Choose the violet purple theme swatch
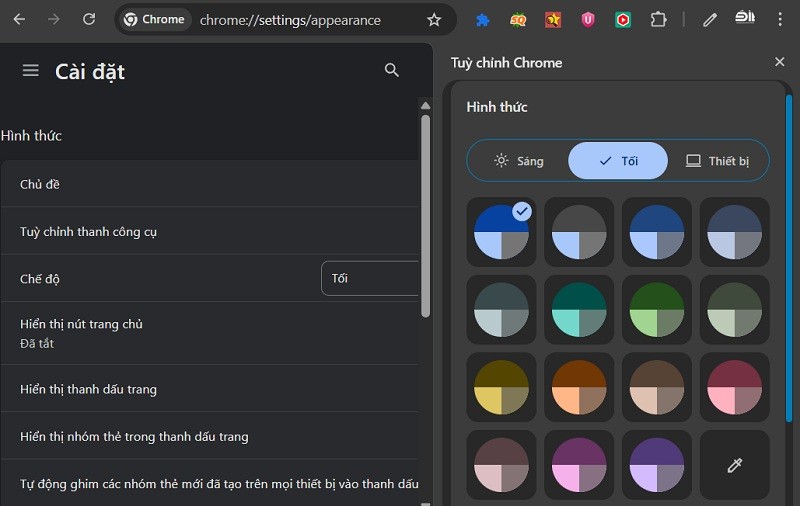800x506 pixels. pyautogui.click(x=657, y=465)
